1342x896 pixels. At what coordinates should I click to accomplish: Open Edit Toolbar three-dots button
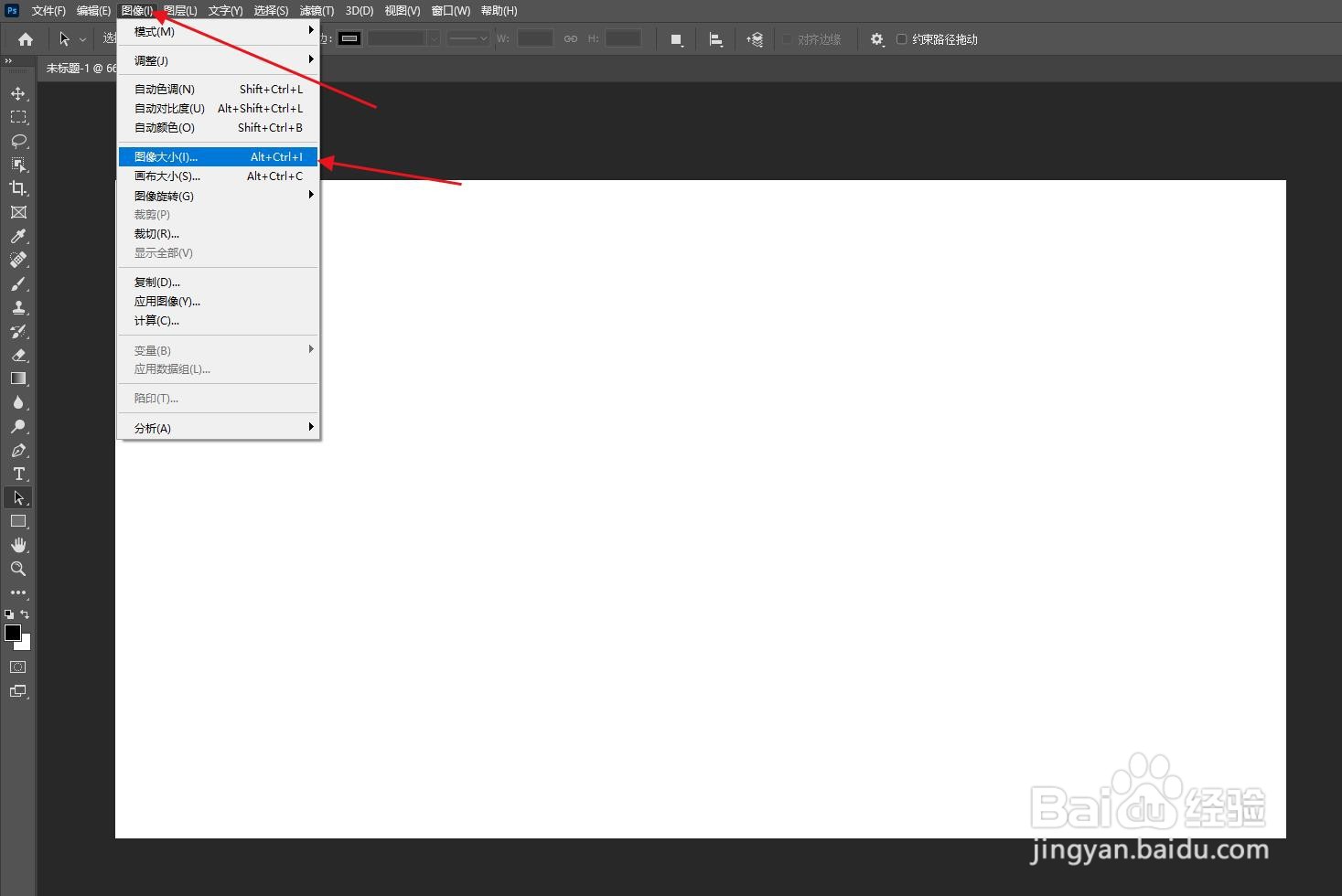point(18,592)
